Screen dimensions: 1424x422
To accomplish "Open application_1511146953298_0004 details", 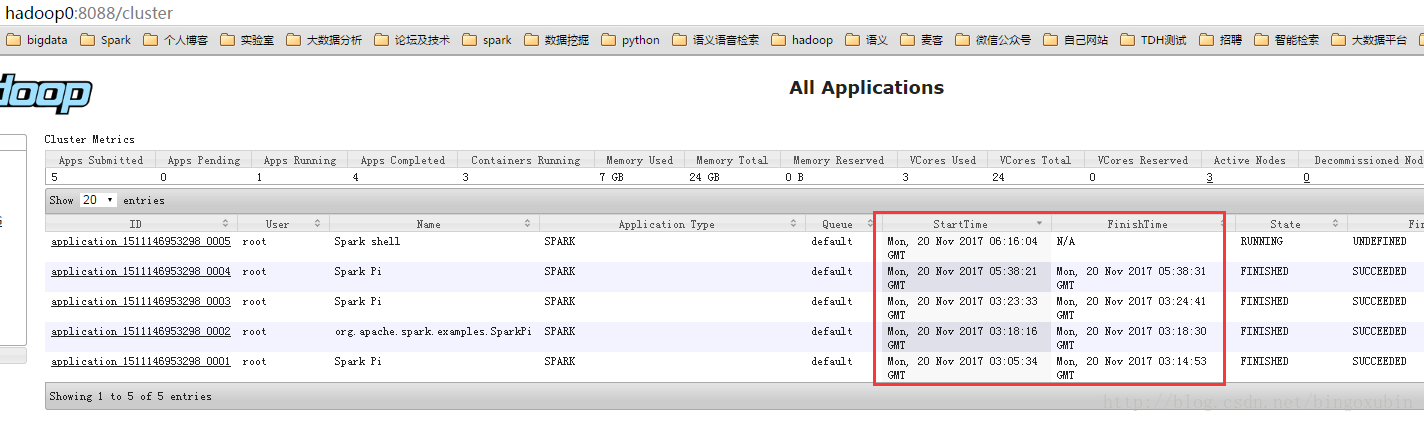I will point(140,271).
